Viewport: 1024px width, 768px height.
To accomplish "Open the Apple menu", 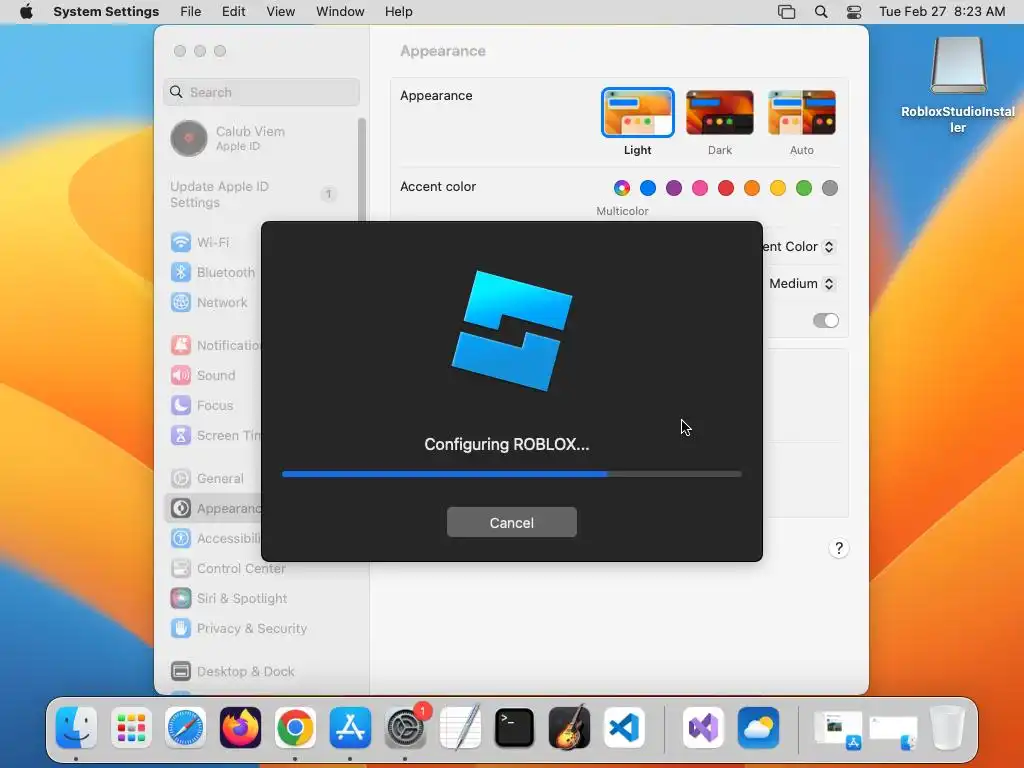I will click(26, 12).
